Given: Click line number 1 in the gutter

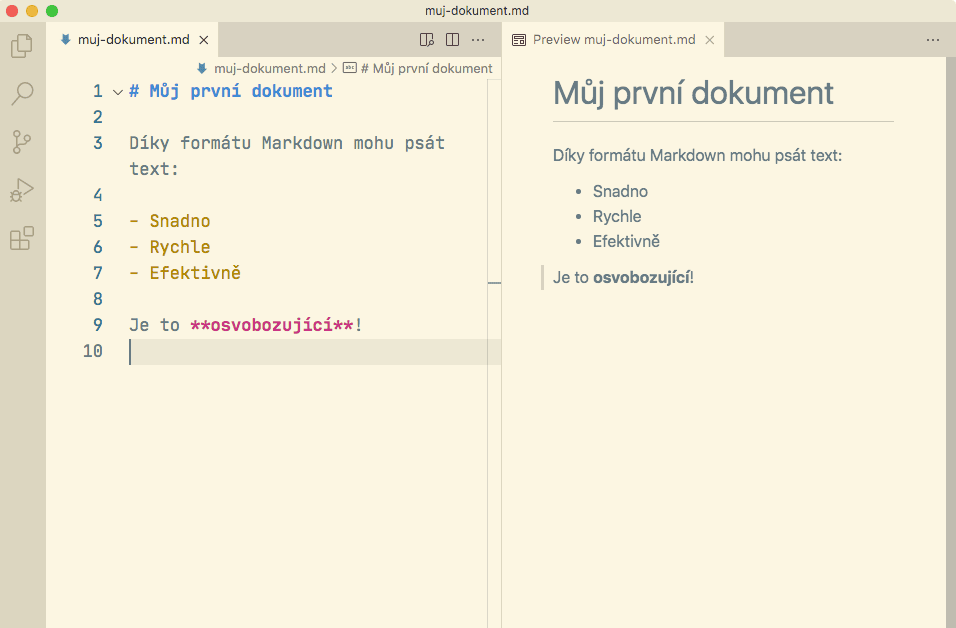Looking at the screenshot, I should (98, 91).
